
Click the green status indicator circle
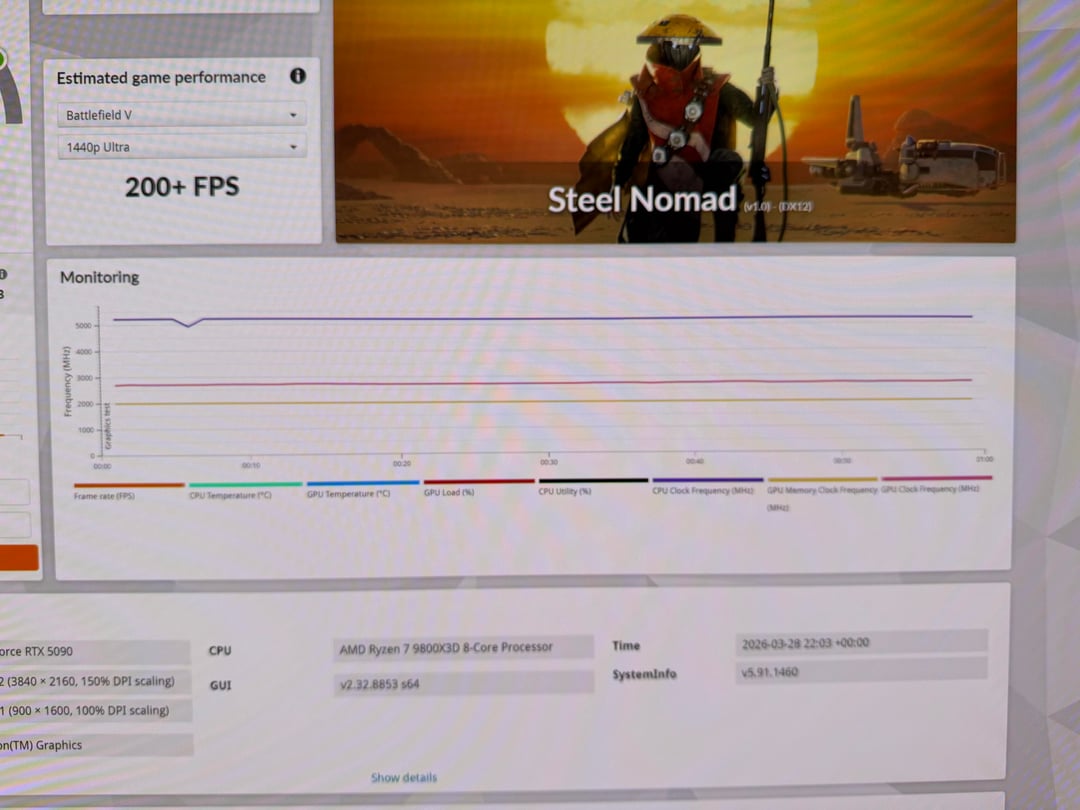pyautogui.click(x=3, y=58)
